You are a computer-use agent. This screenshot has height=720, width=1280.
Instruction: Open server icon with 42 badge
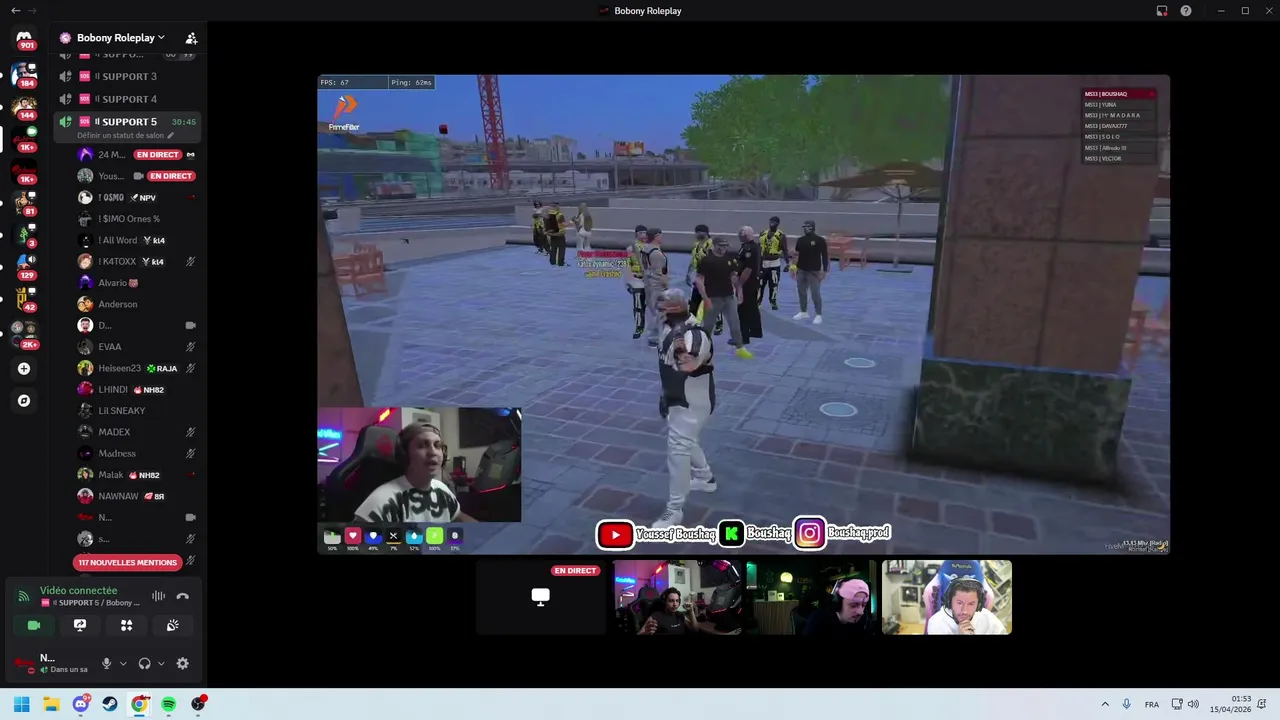pyautogui.click(x=24, y=297)
